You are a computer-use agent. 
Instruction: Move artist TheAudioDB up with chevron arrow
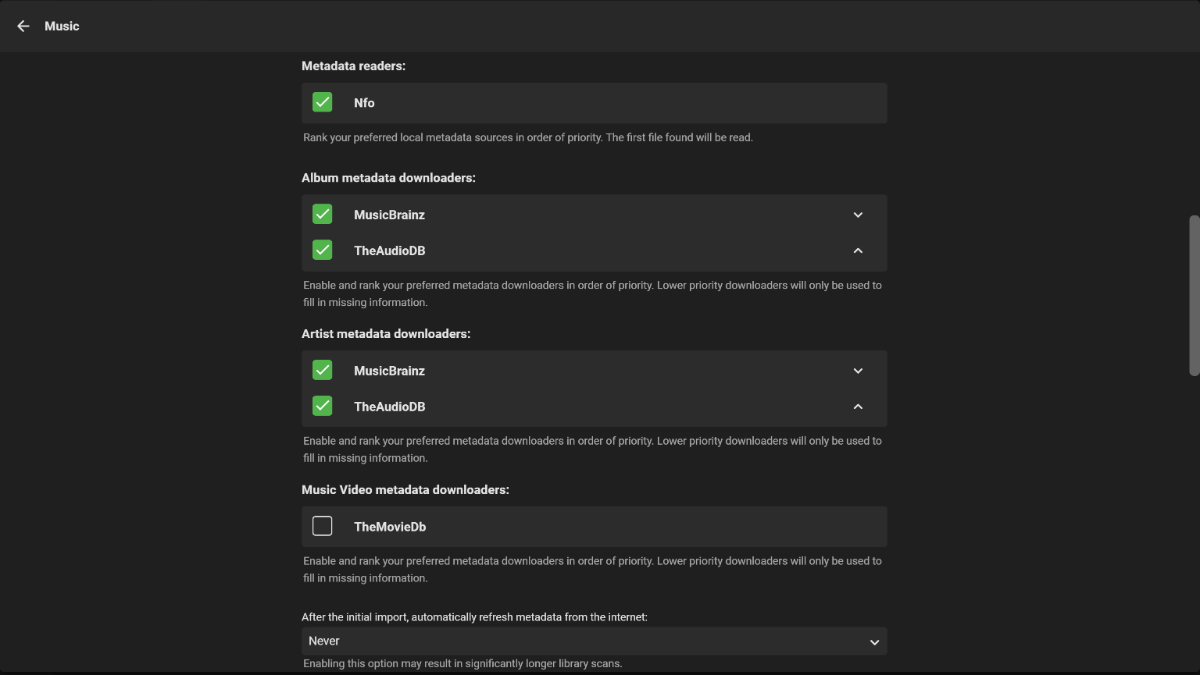coord(858,407)
